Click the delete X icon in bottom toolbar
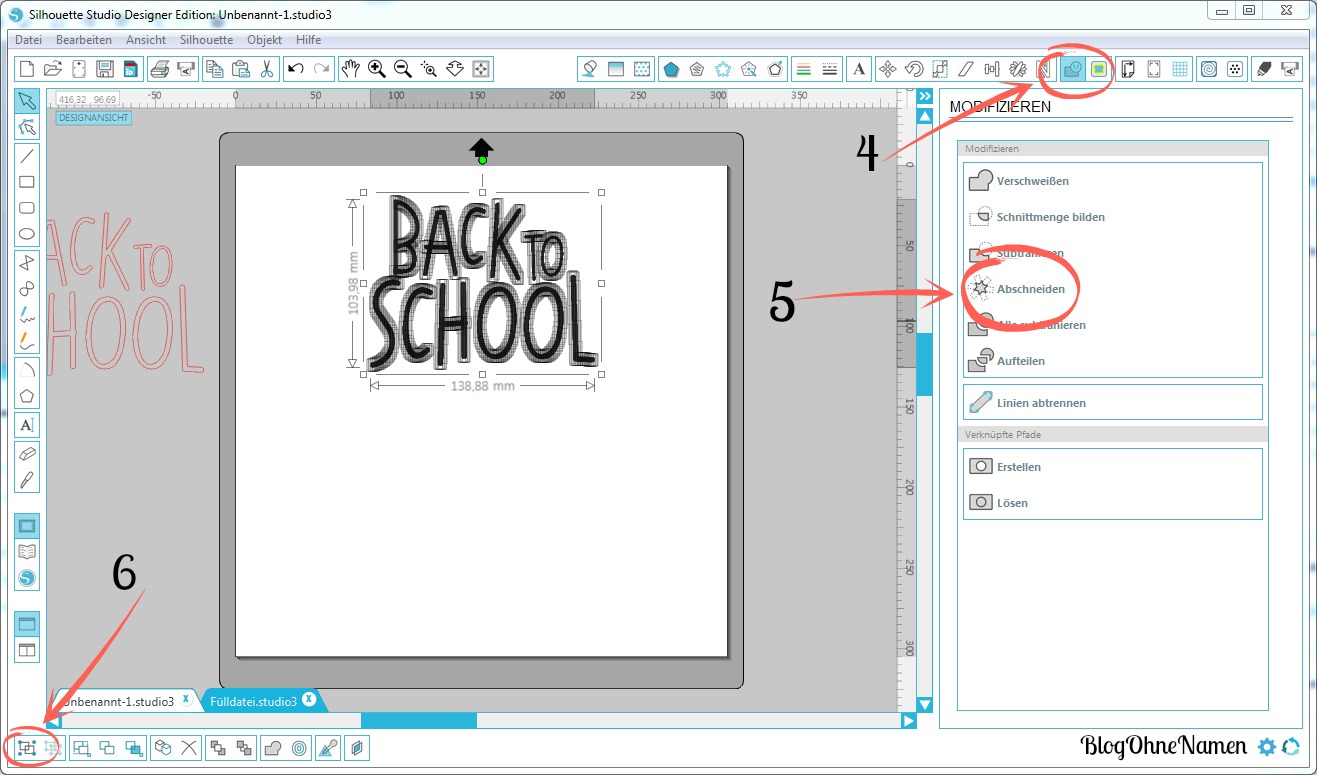 [x=188, y=747]
